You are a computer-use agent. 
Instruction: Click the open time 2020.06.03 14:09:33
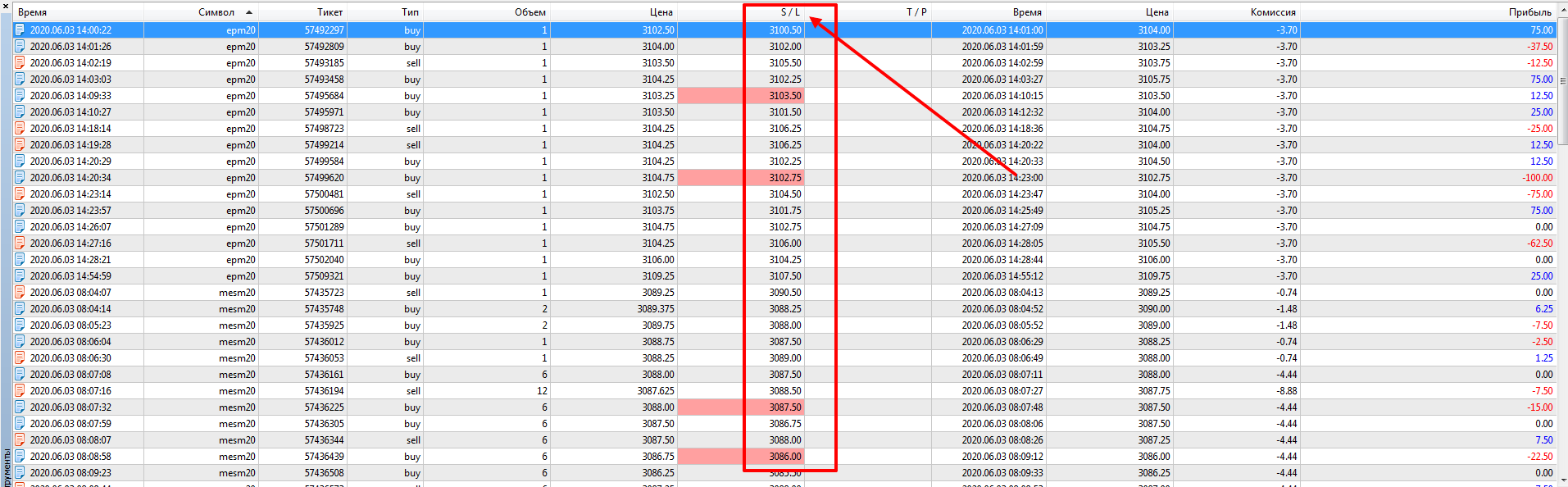pyautogui.click(x=70, y=96)
